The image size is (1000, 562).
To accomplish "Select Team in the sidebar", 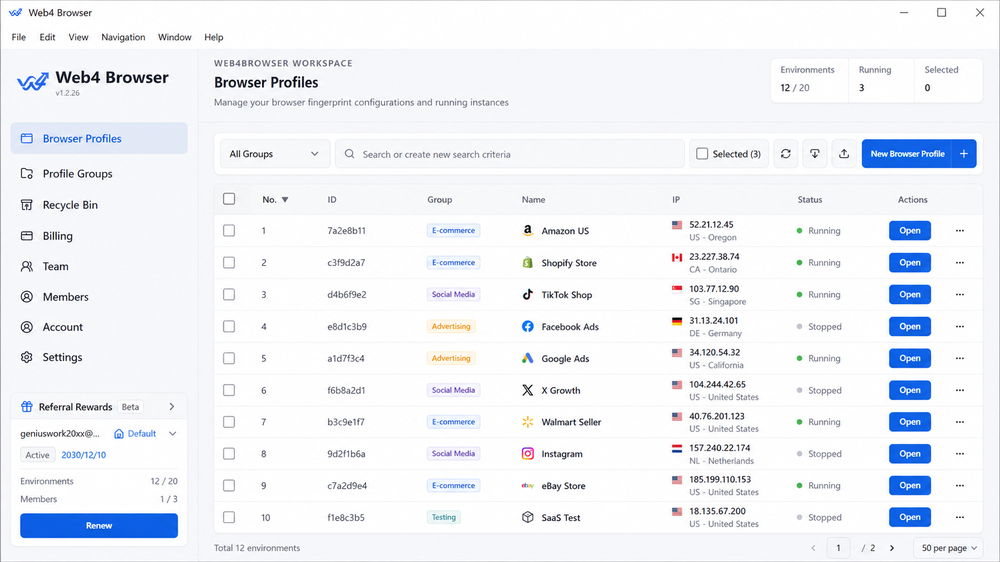I will (x=99, y=266).
